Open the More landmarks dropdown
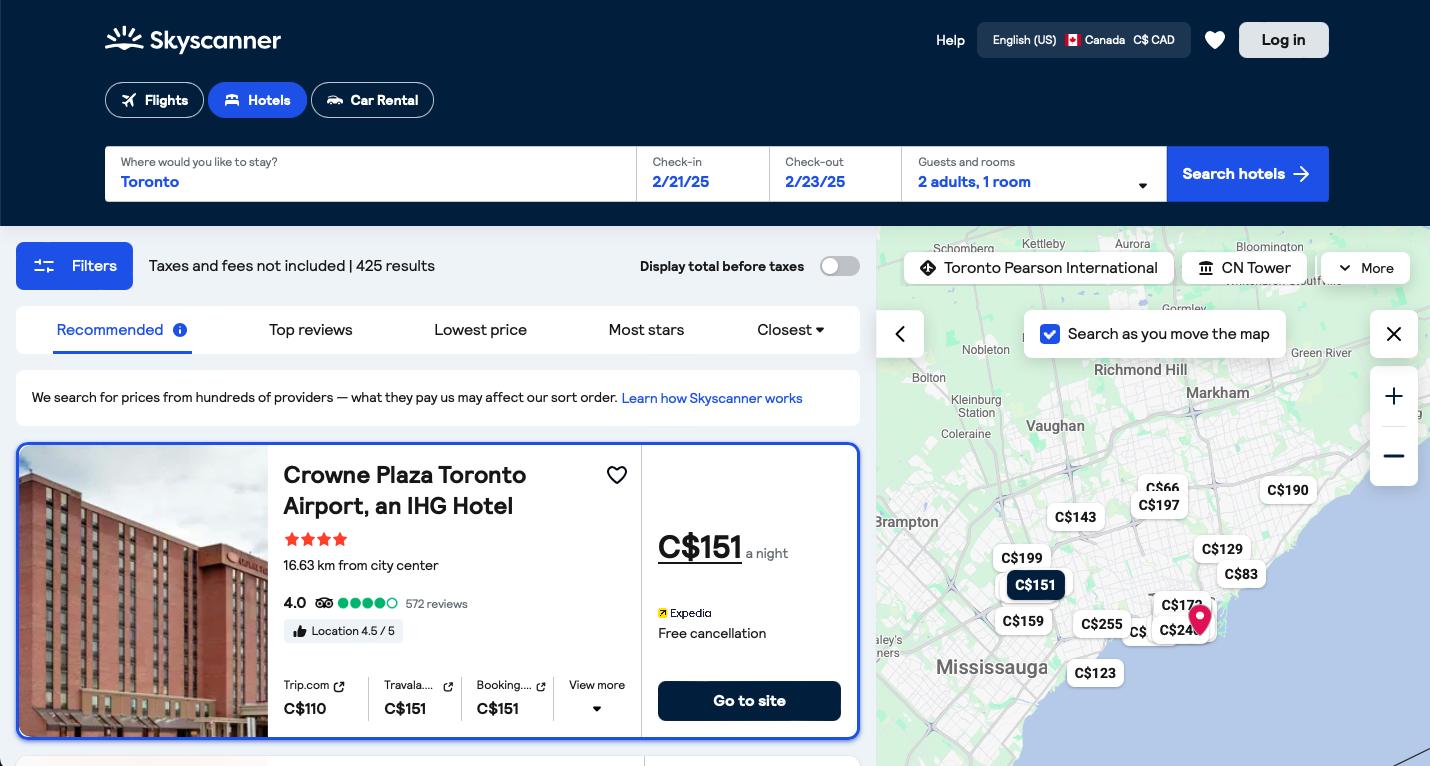Image resolution: width=1430 pixels, height=766 pixels. click(x=1364, y=267)
